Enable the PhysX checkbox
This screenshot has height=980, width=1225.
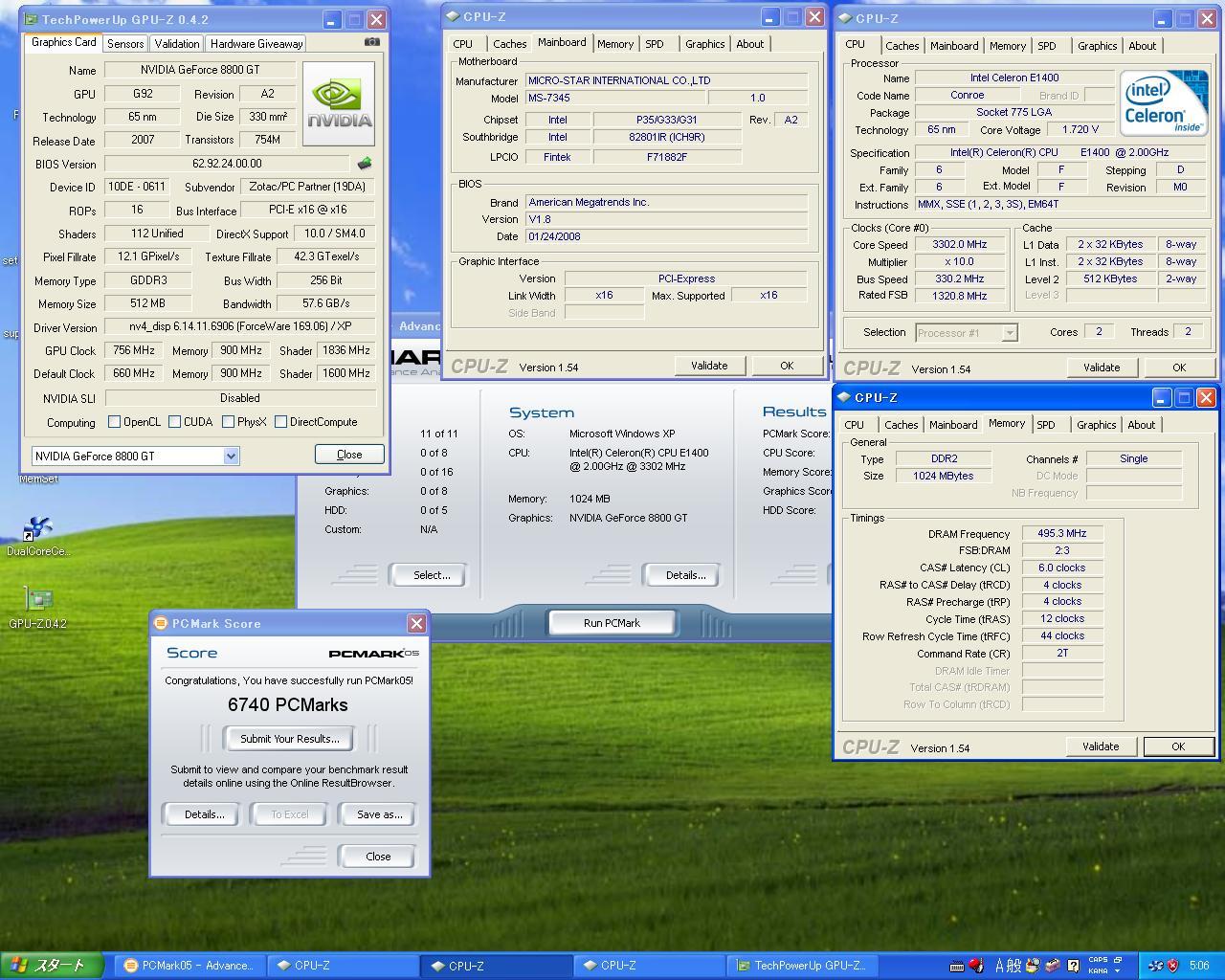click(228, 422)
